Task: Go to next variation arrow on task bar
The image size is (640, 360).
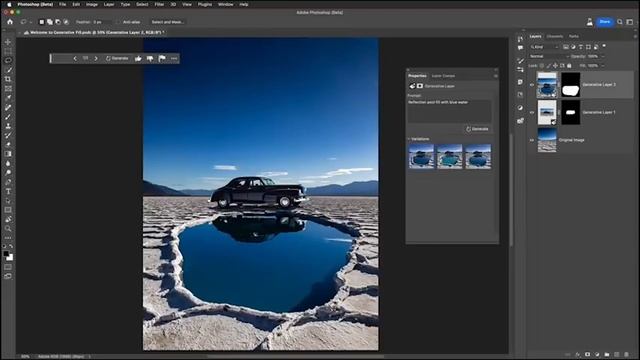Action: coord(96,59)
